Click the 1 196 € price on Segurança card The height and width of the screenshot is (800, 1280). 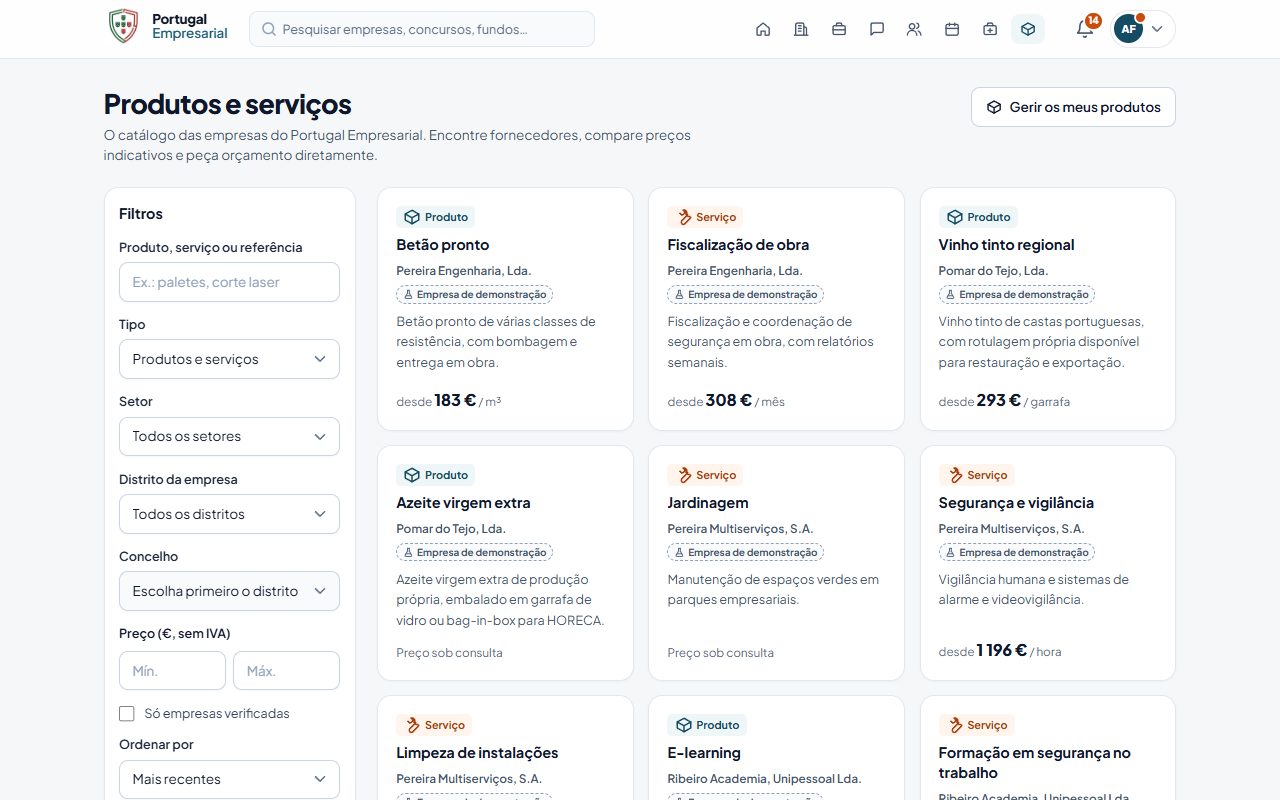(x=1002, y=650)
